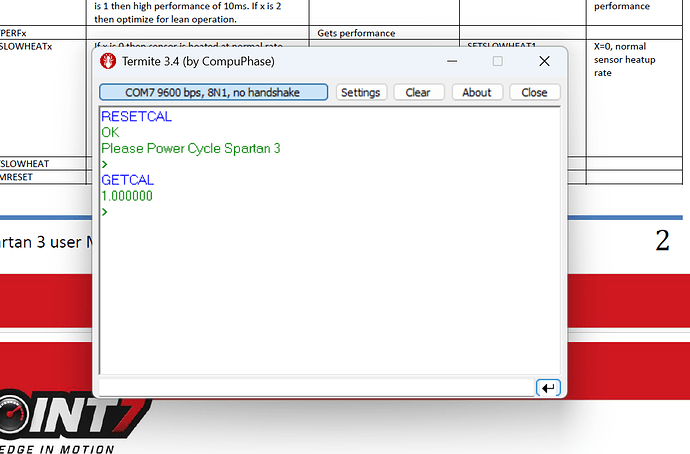Open Termite Settings

361,92
